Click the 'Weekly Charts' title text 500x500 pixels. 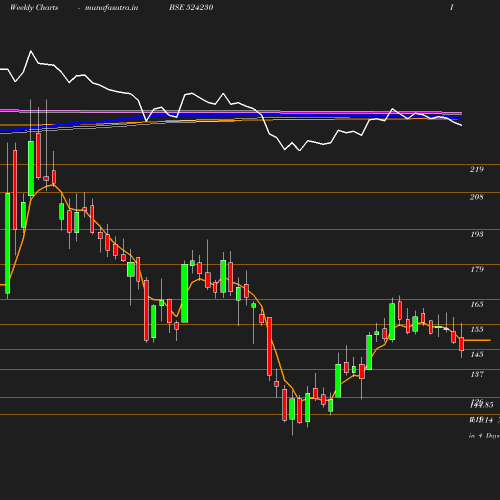pos(34,8)
